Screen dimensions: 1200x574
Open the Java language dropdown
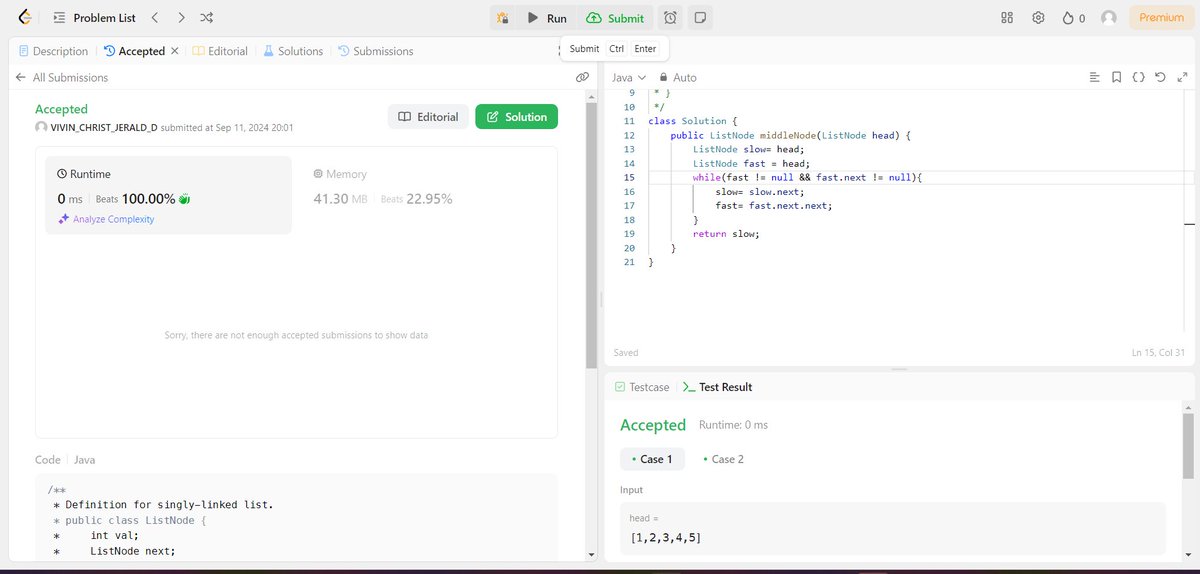click(629, 77)
